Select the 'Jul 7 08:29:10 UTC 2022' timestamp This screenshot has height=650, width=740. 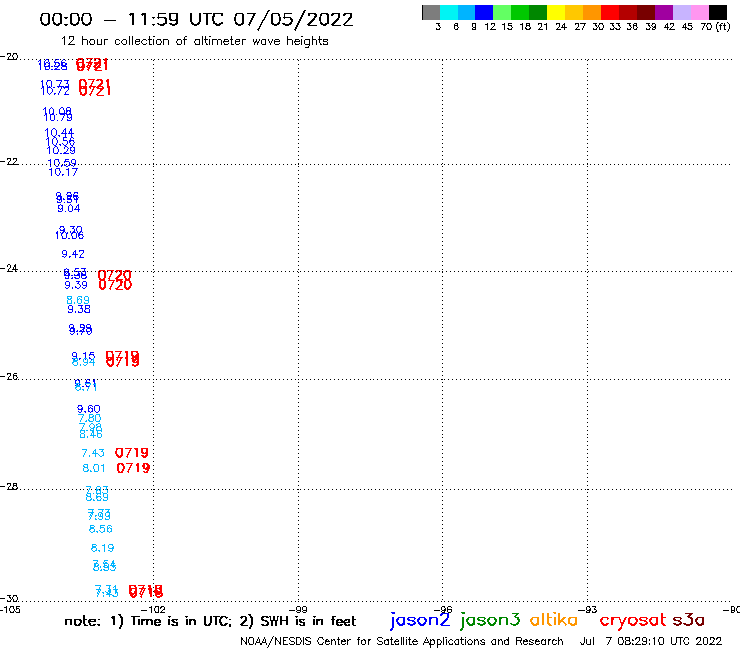tap(651, 641)
